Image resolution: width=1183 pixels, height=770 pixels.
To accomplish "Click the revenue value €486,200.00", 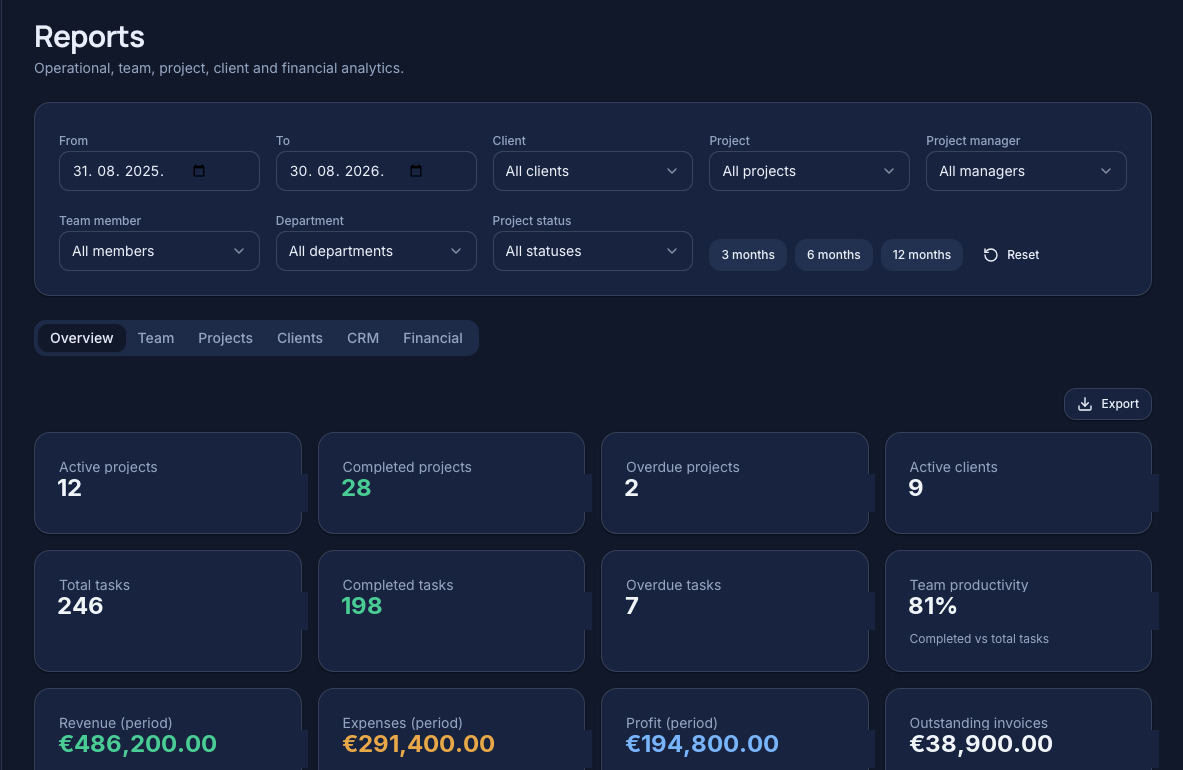I will click(138, 744).
